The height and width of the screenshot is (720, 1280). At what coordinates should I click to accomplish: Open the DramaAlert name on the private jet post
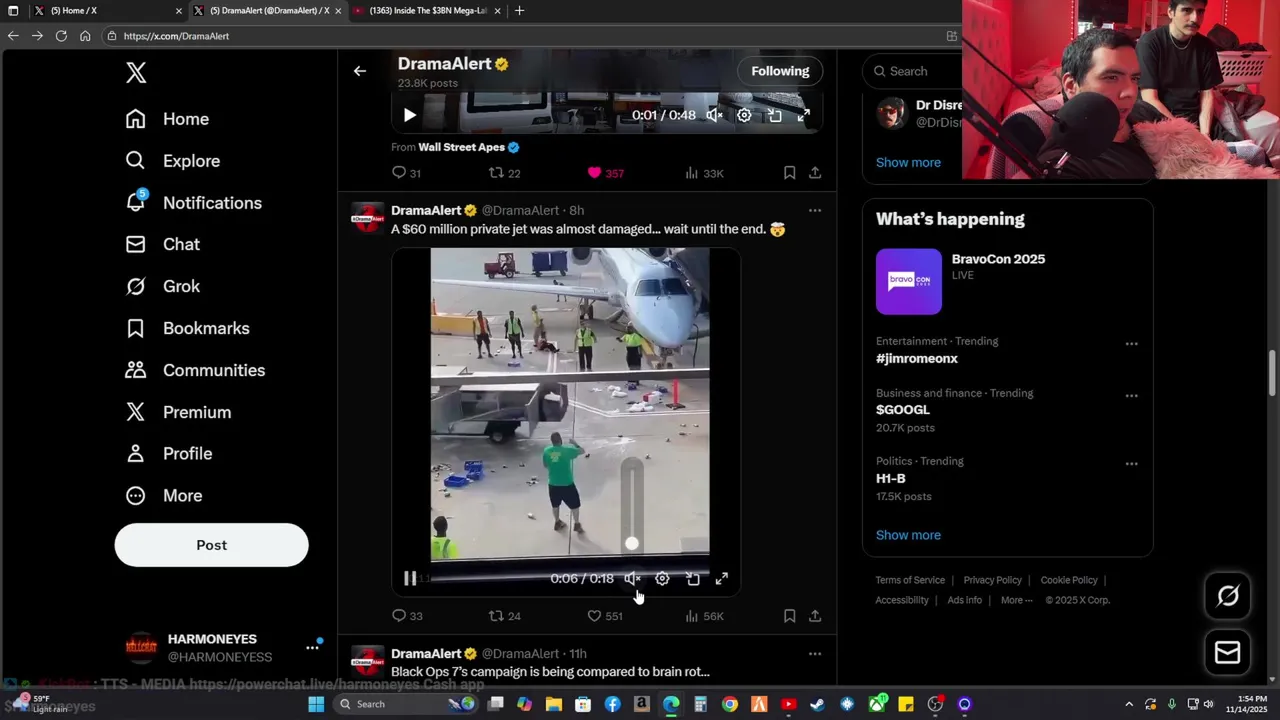(x=426, y=210)
